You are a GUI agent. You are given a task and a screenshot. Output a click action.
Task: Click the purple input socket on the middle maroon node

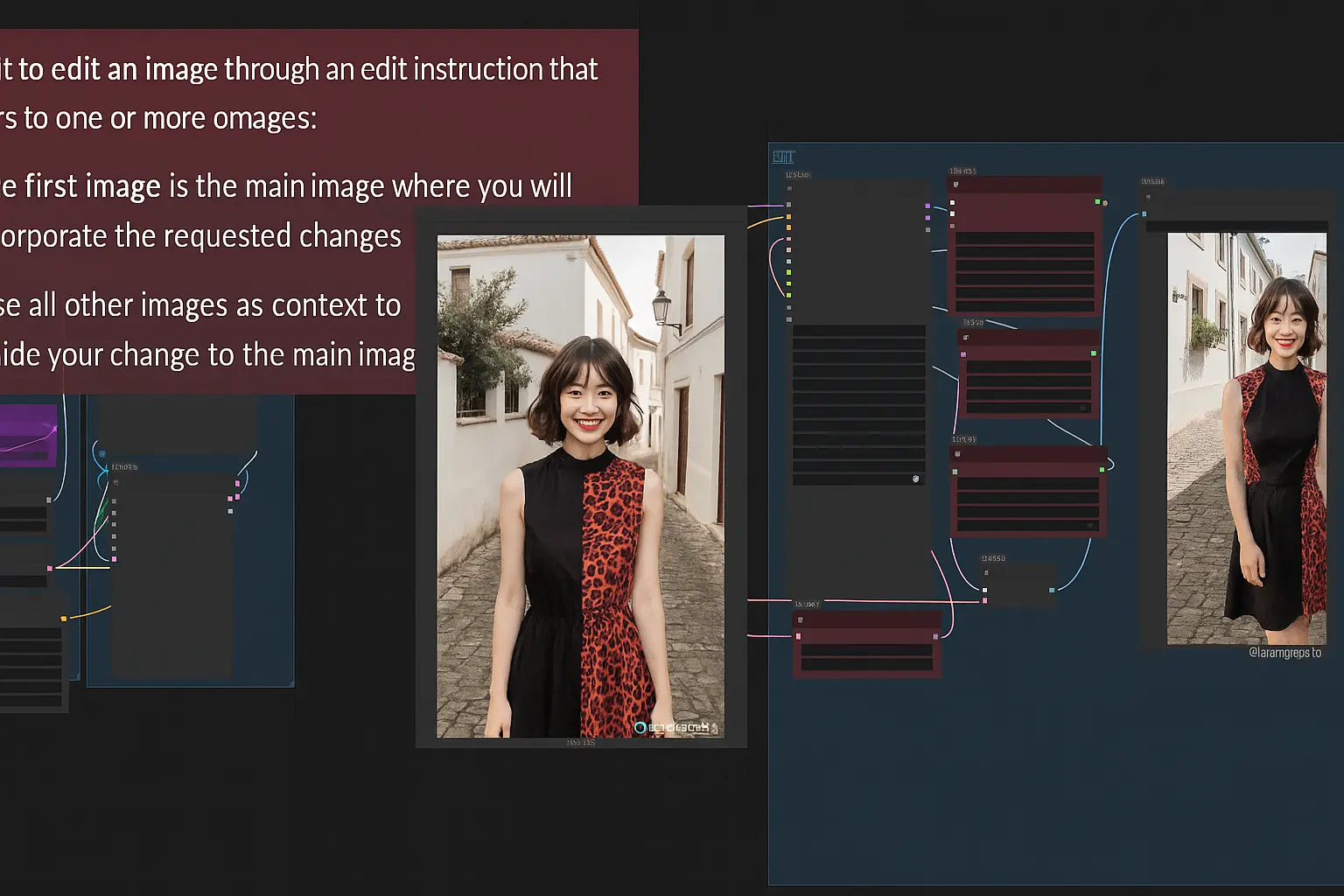[x=963, y=354]
